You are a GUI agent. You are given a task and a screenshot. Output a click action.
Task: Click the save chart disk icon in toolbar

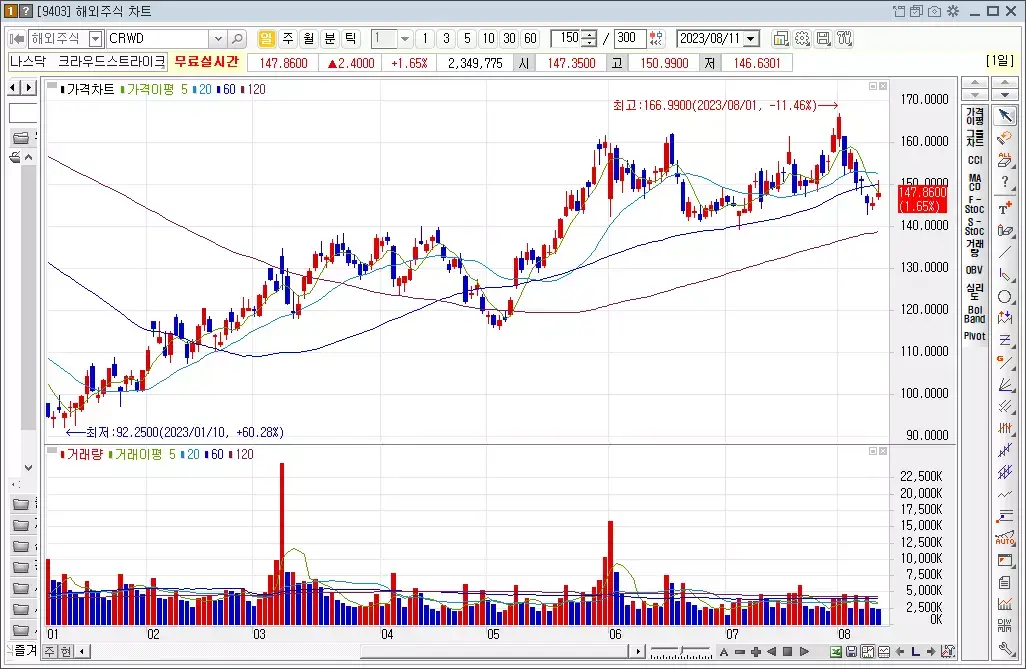pos(823,39)
